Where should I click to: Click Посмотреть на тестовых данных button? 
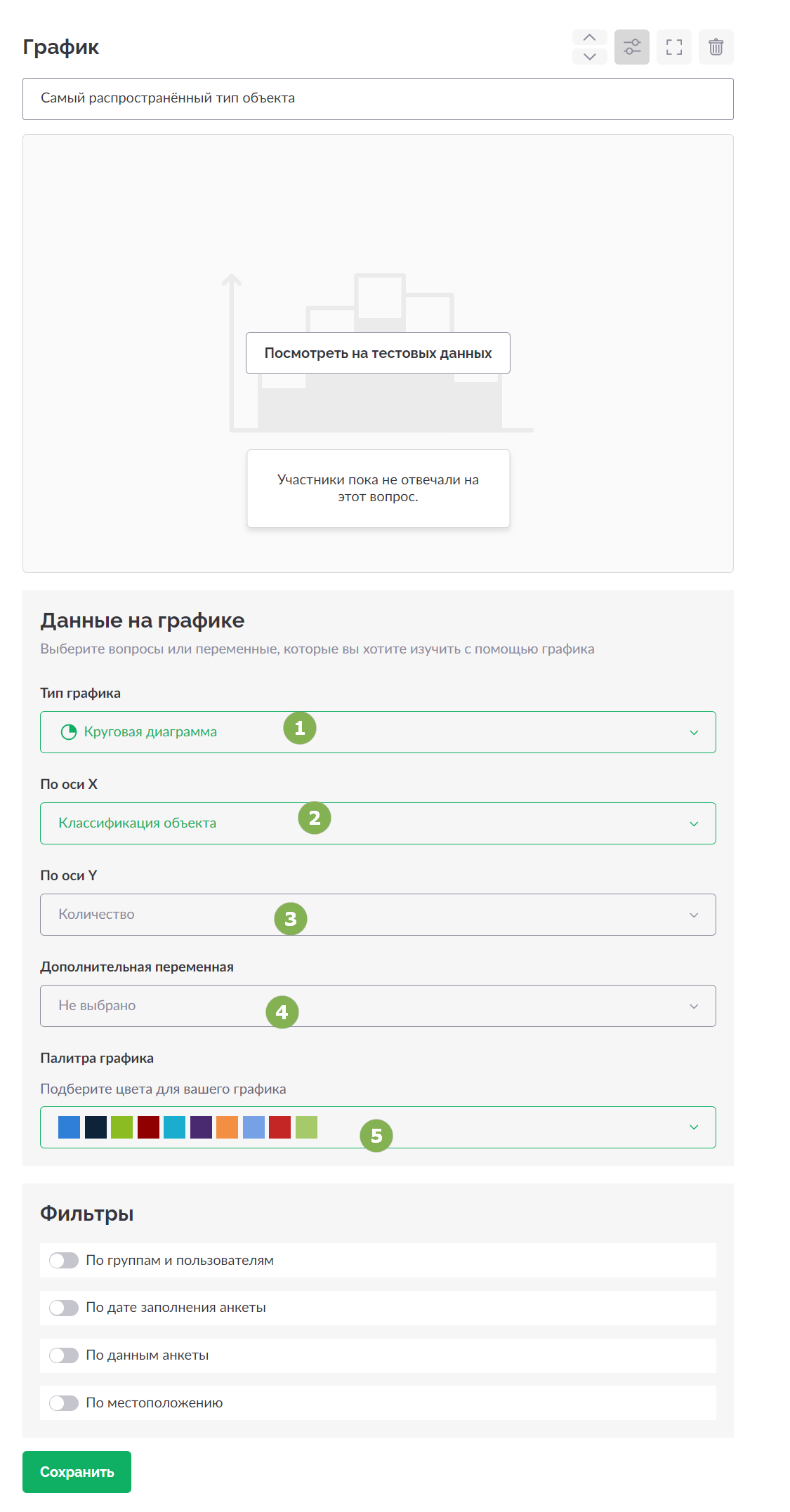[x=378, y=353]
